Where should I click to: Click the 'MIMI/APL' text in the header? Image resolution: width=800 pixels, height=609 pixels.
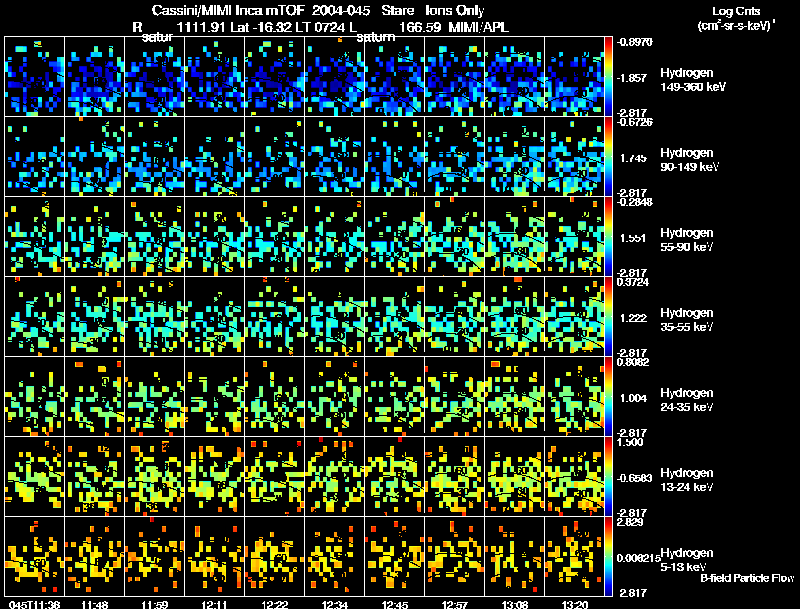(479, 27)
